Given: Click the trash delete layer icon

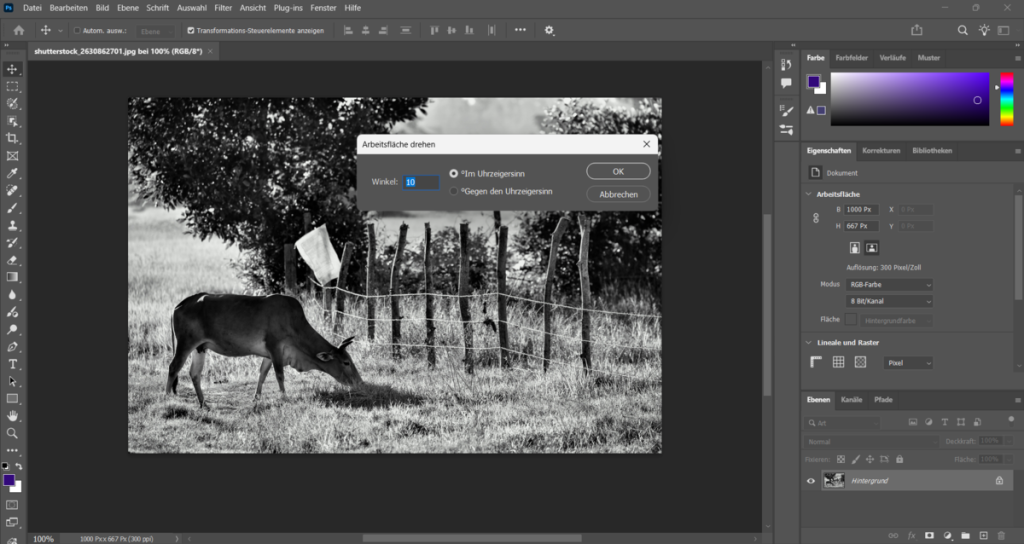Looking at the screenshot, I should pos(1002,536).
